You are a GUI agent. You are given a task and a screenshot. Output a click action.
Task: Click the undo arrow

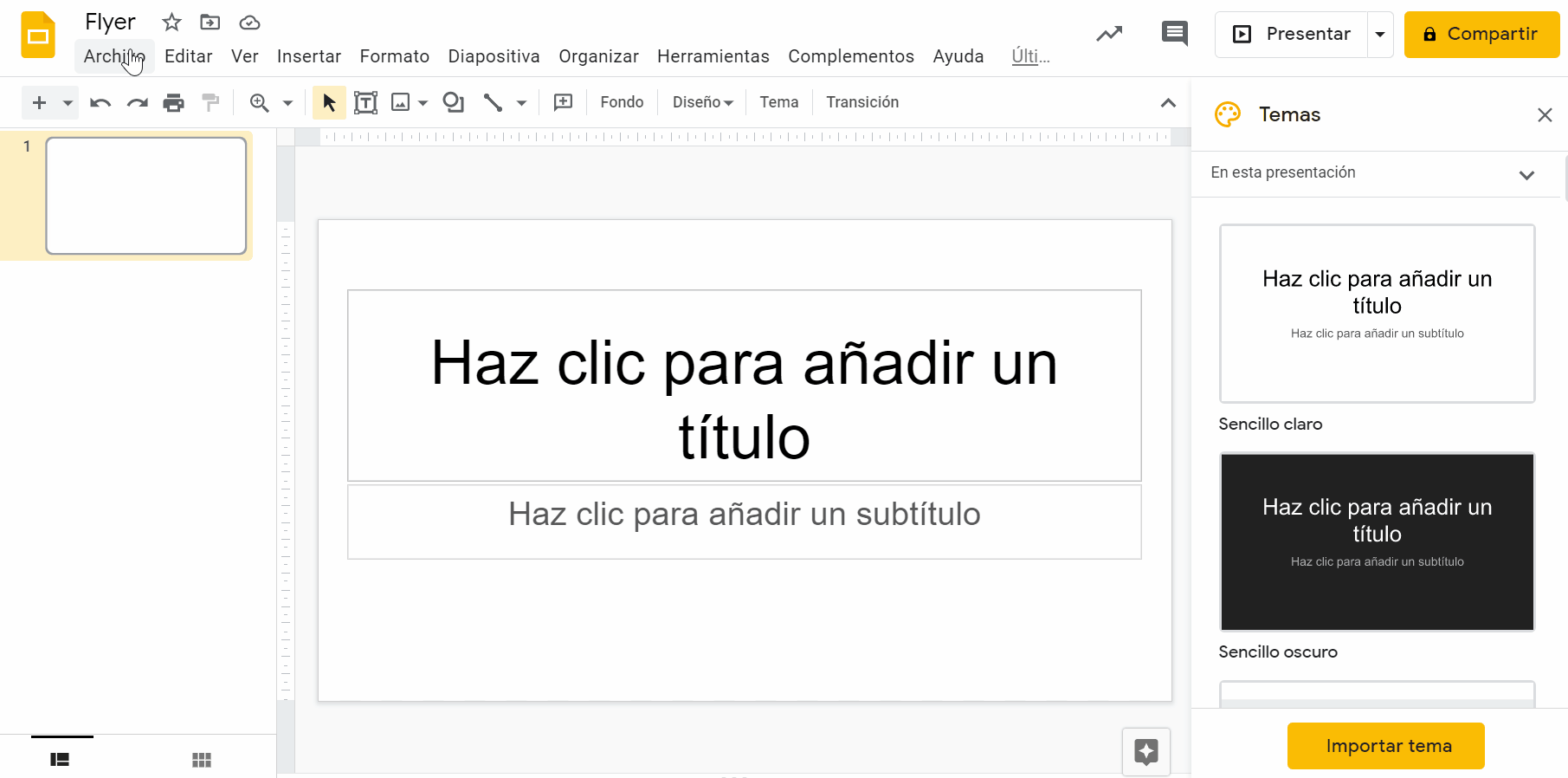[100, 103]
